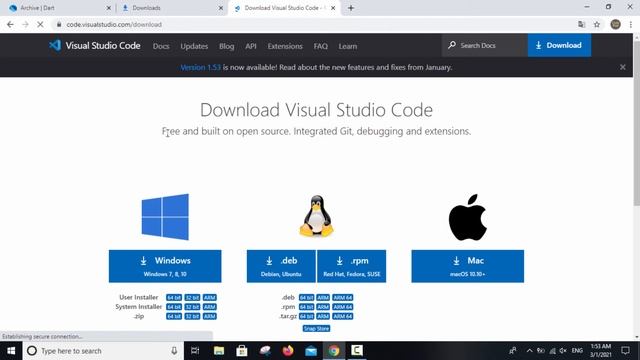Select System Installer 32 bit
640x360 pixels.
[x=192, y=307]
